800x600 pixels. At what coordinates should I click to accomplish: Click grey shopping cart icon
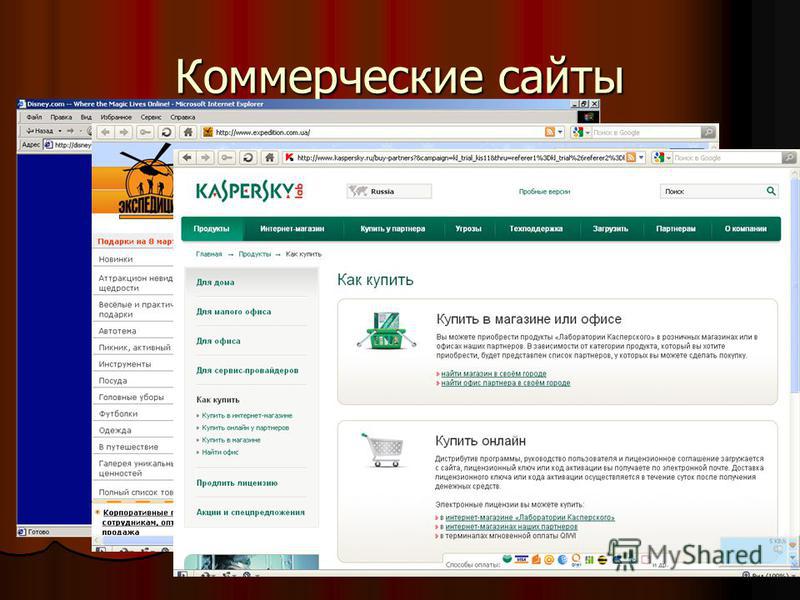[383, 449]
